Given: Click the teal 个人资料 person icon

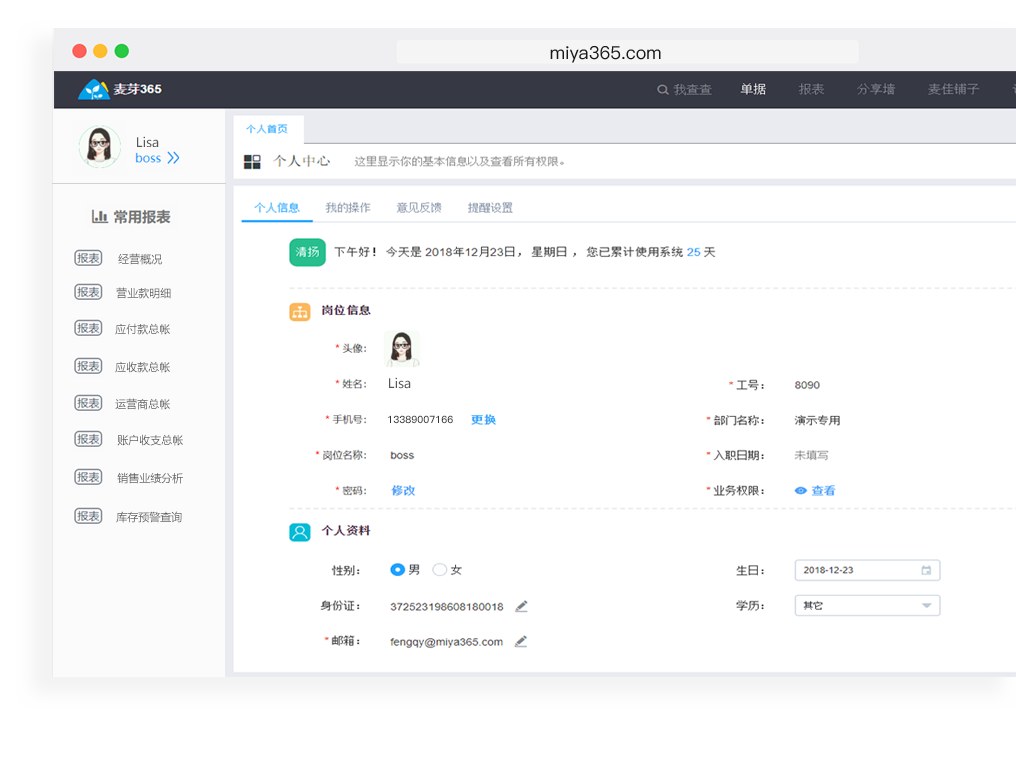Looking at the screenshot, I should 299,532.
